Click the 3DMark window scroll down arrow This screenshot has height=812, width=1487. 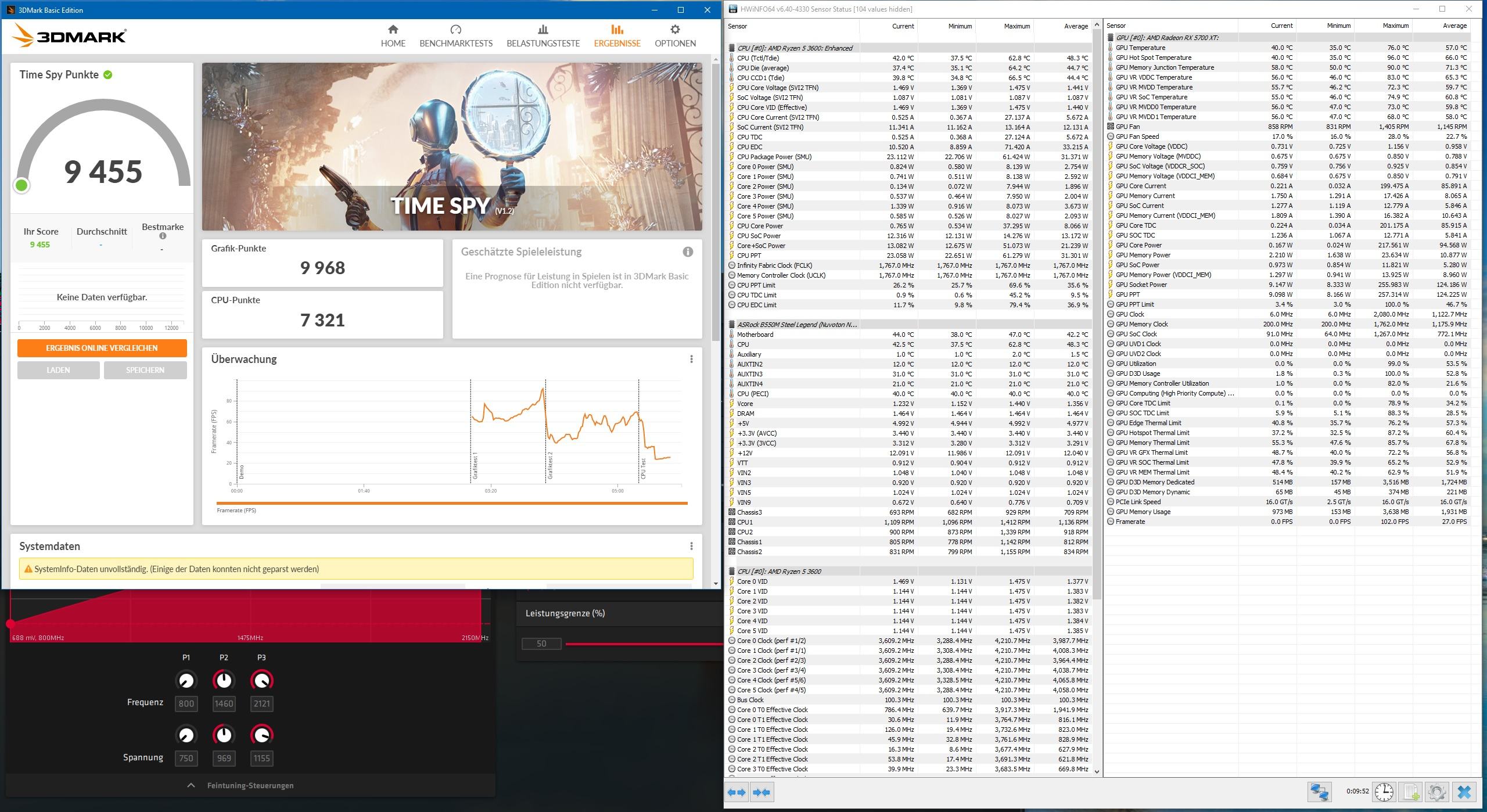pos(716,584)
